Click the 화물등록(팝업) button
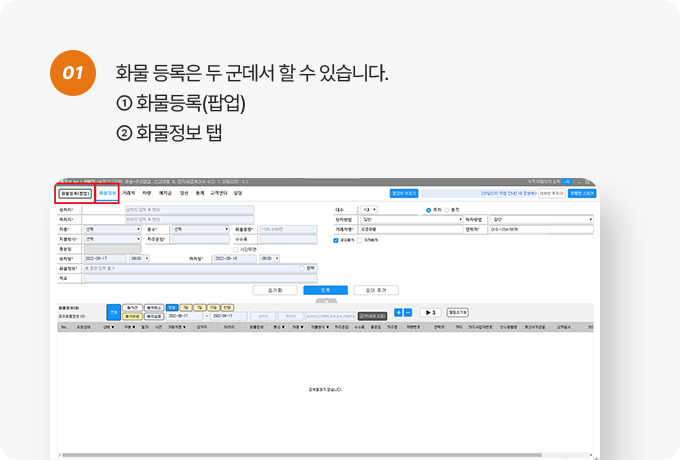This screenshot has height=460, width=680. [75, 193]
